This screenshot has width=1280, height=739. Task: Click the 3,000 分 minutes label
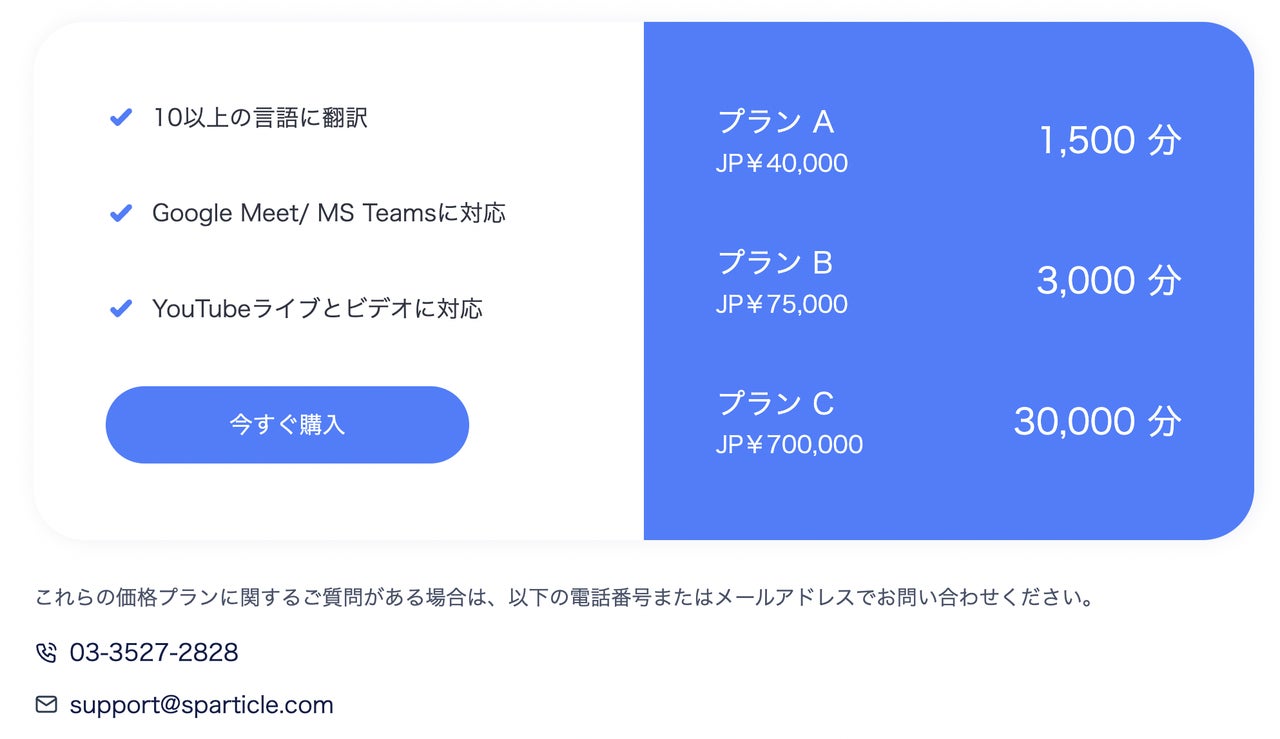[x=1109, y=281]
